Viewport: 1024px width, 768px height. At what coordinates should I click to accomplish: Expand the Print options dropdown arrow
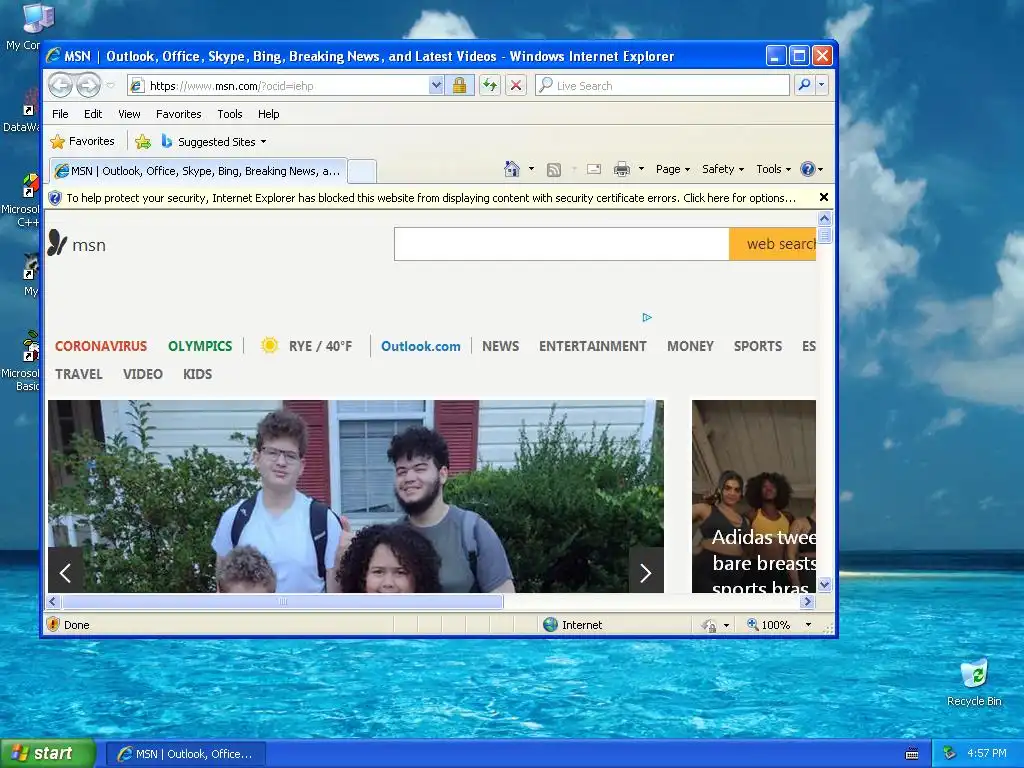coord(641,169)
